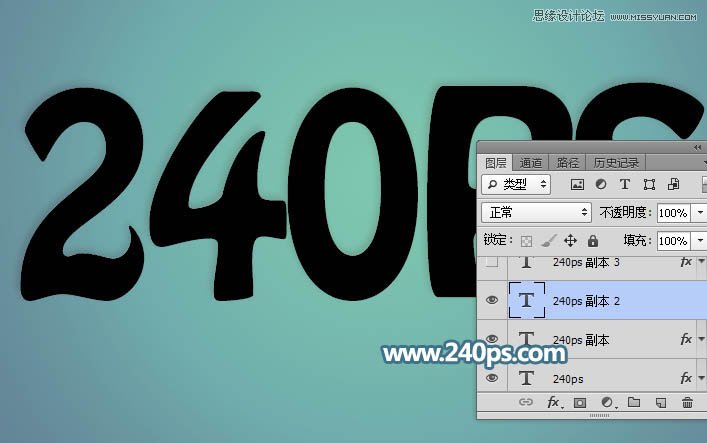Screen dimensions: 707x443
Task: Create a new group folder icon
Action: point(634,402)
